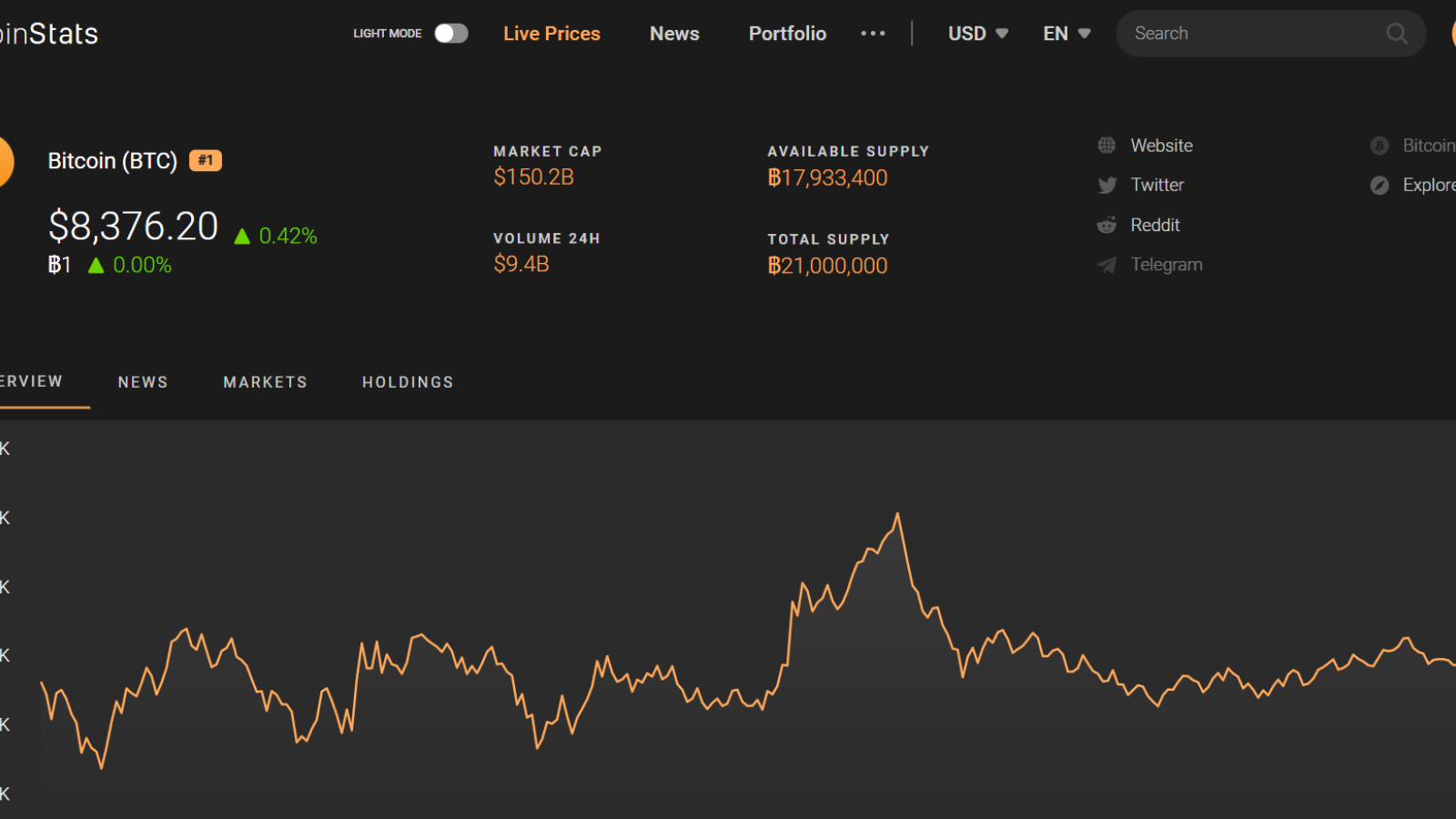Click the 0.00% BTC change value
The width and height of the screenshot is (1456, 819).
click(142, 265)
